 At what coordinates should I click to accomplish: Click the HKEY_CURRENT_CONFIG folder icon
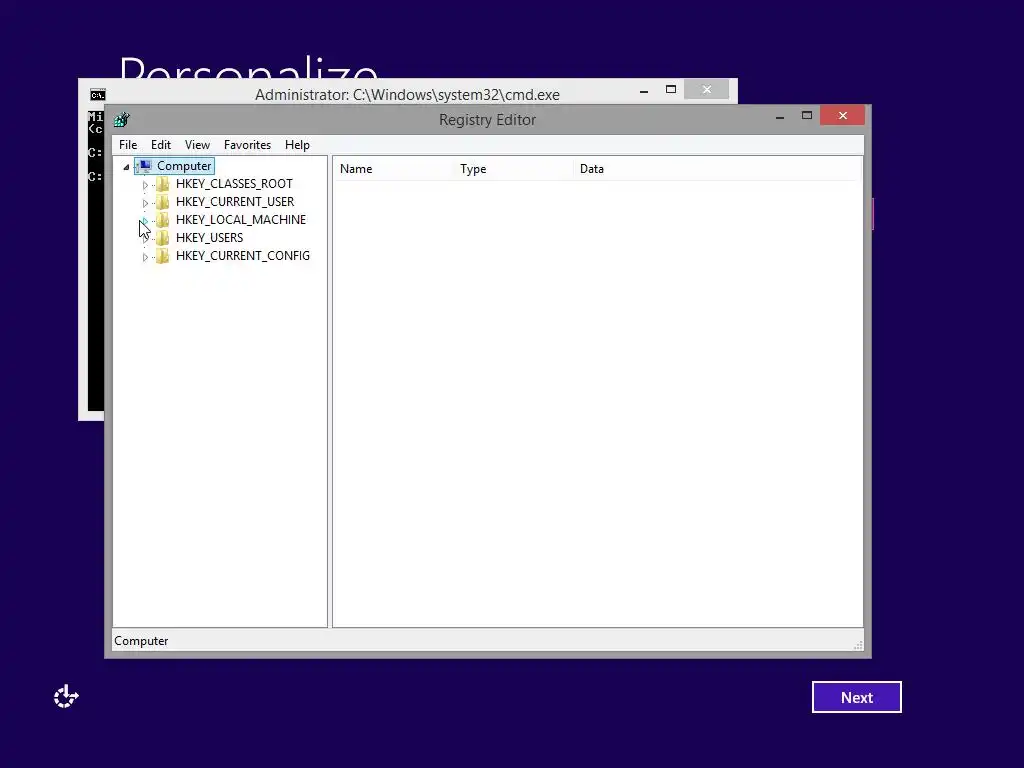[162, 256]
